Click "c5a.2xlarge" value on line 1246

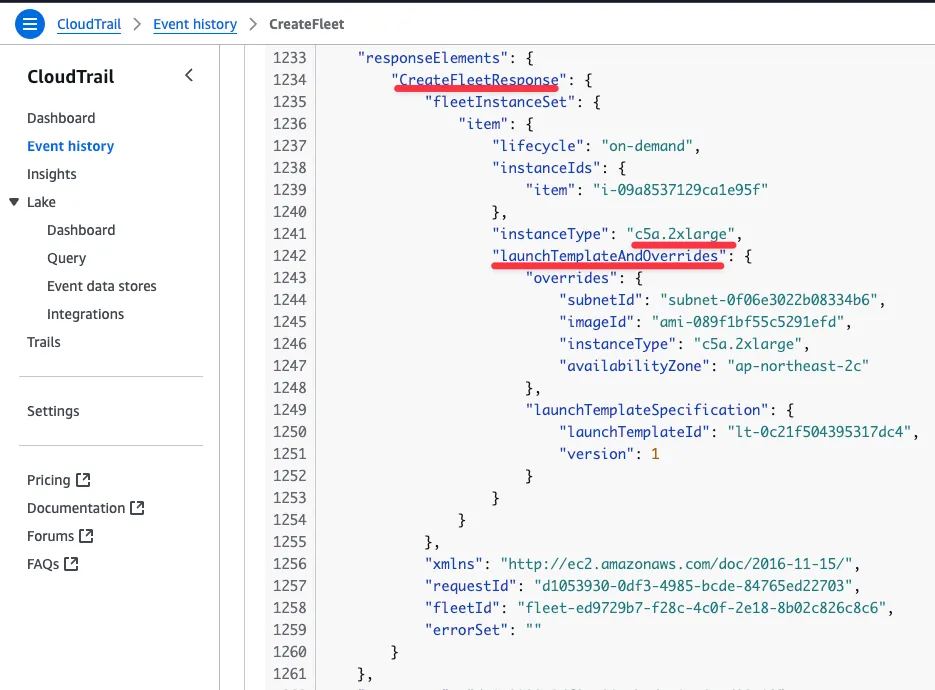(747, 344)
